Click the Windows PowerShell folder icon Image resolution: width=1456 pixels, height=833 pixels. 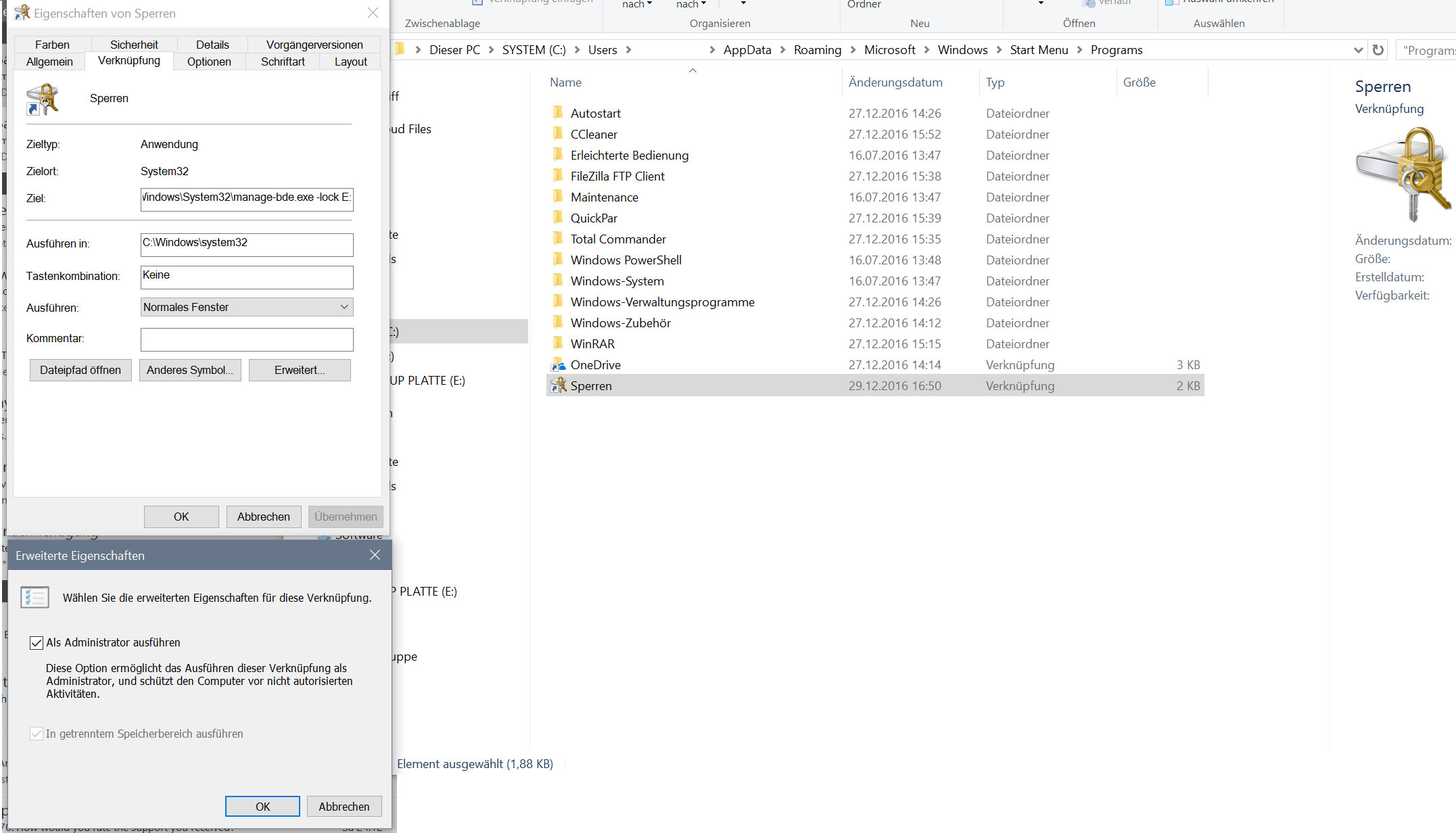pos(558,260)
